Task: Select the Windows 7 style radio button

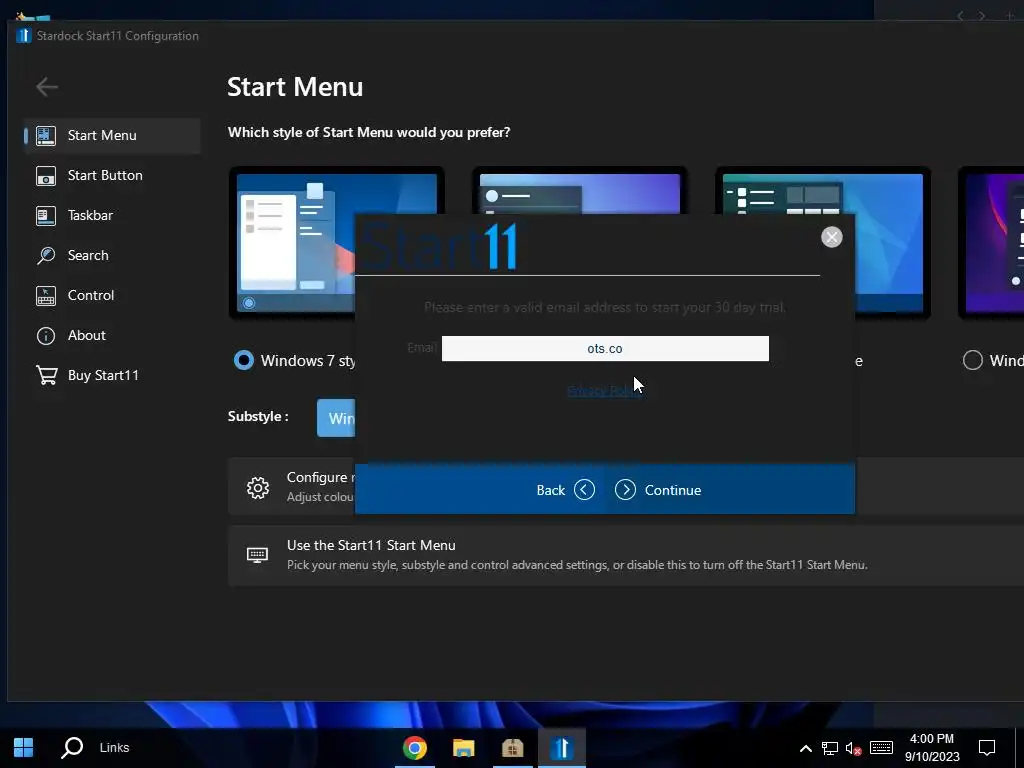Action: pos(244,360)
